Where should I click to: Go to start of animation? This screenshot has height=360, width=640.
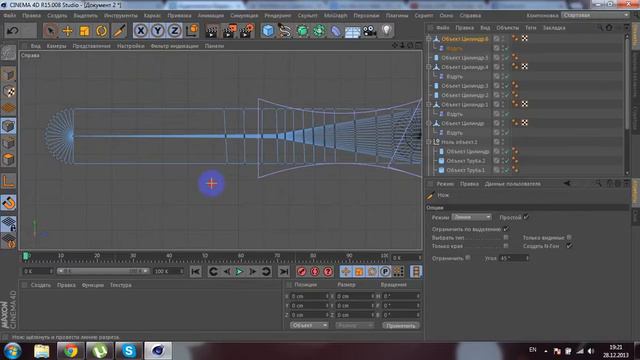tap(196, 271)
